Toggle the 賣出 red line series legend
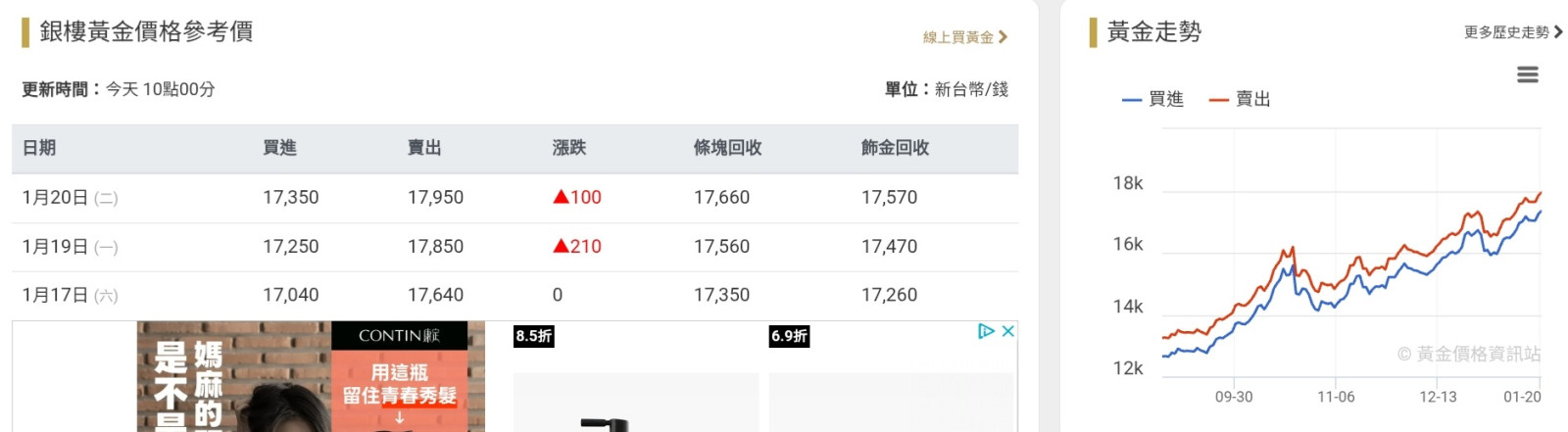1568x432 pixels. [1240, 99]
